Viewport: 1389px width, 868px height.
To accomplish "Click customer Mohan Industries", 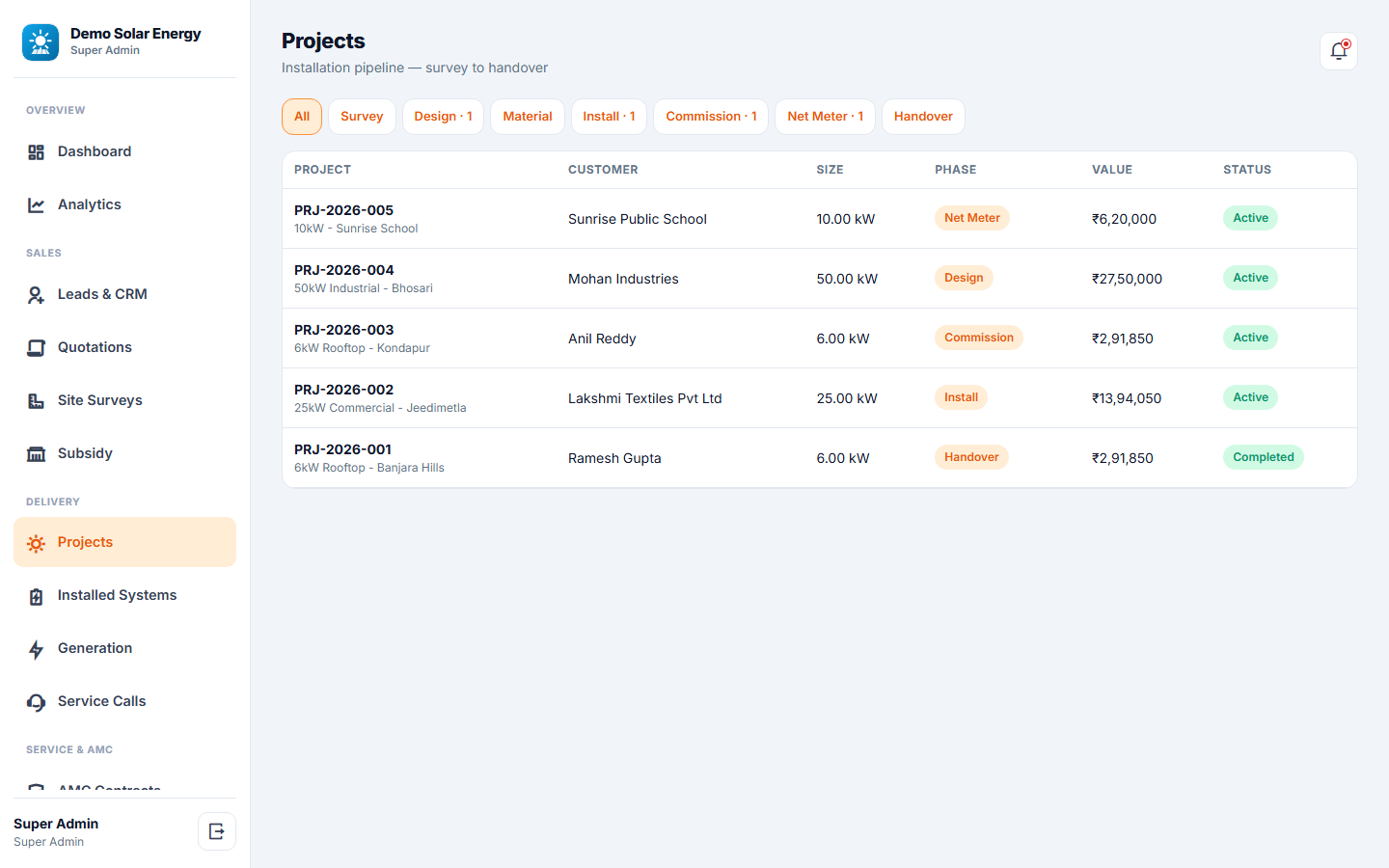I will pyautogui.click(x=623, y=279).
